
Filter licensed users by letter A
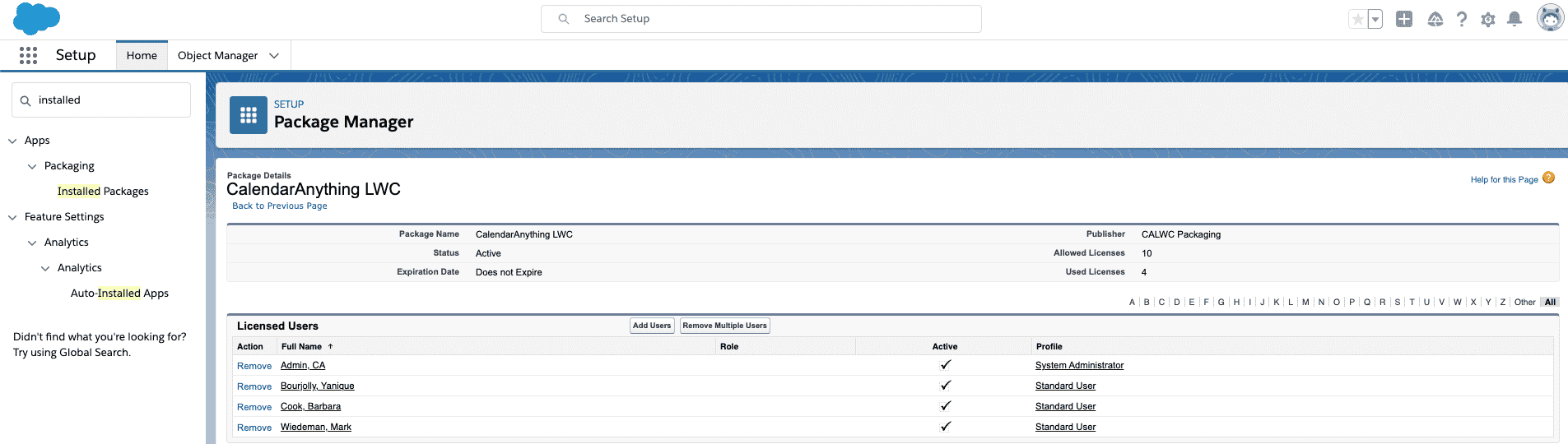[1132, 302]
